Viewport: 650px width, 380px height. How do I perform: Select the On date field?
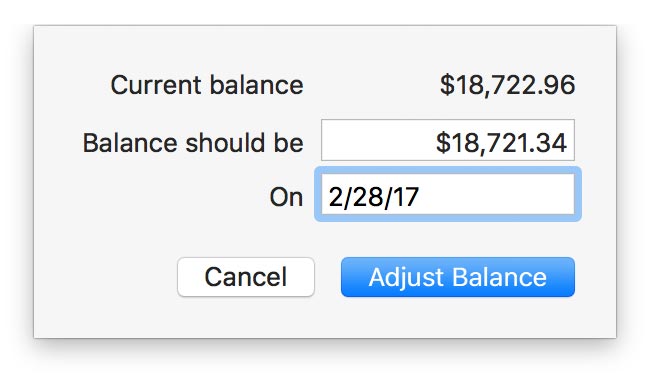448,194
